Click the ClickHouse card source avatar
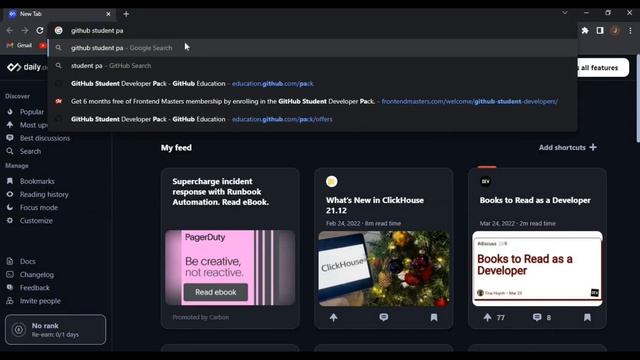This screenshot has width=640, height=360. click(331, 181)
